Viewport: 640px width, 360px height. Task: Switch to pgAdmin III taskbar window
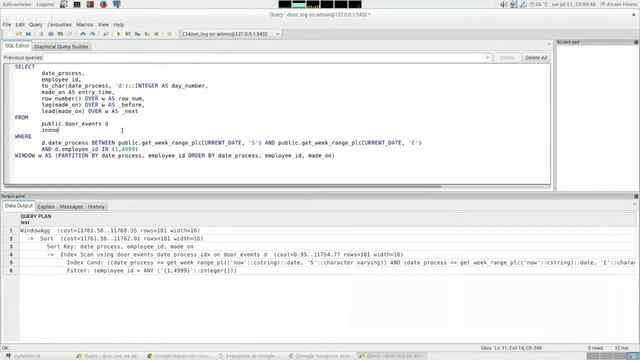tap(24, 356)
